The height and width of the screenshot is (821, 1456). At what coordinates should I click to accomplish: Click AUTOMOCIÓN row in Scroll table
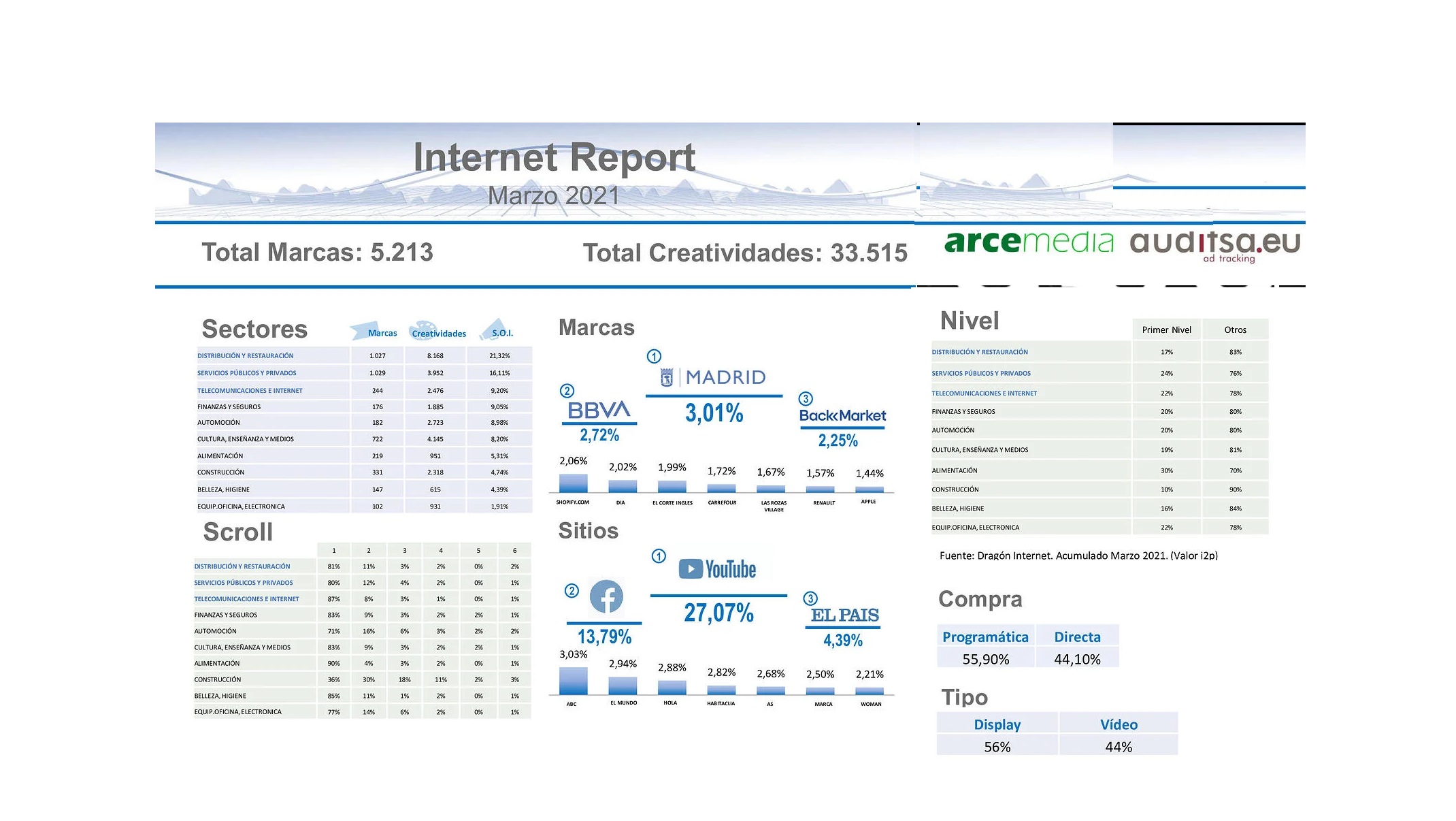pos(362,631)
